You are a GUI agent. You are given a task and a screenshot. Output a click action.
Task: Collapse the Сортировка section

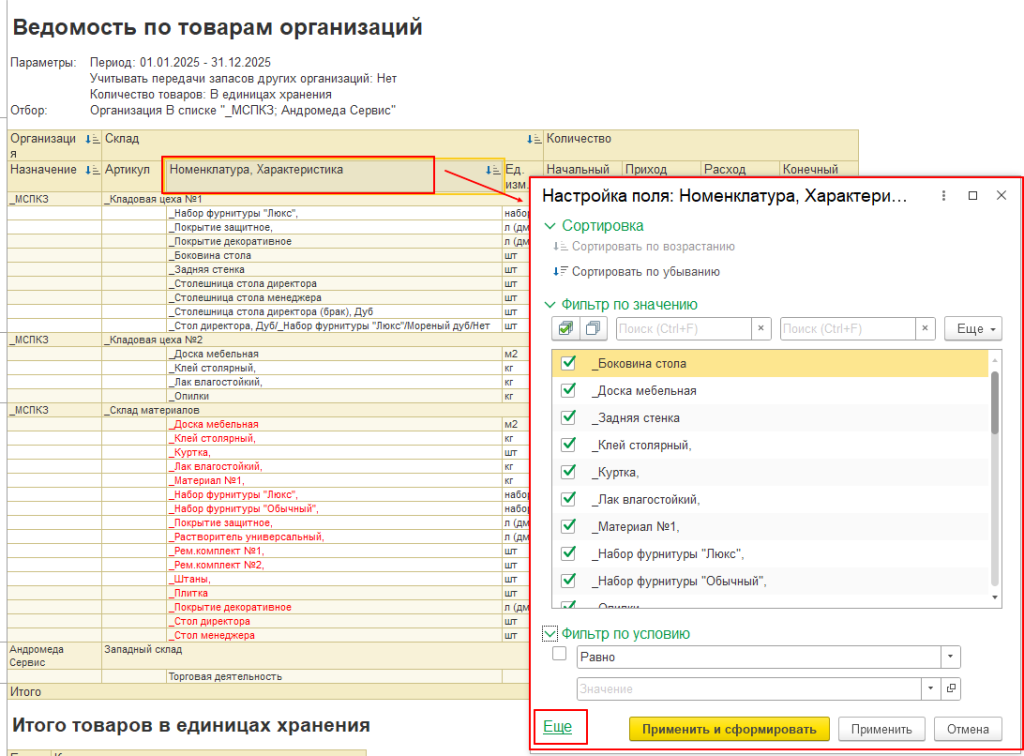549,226
